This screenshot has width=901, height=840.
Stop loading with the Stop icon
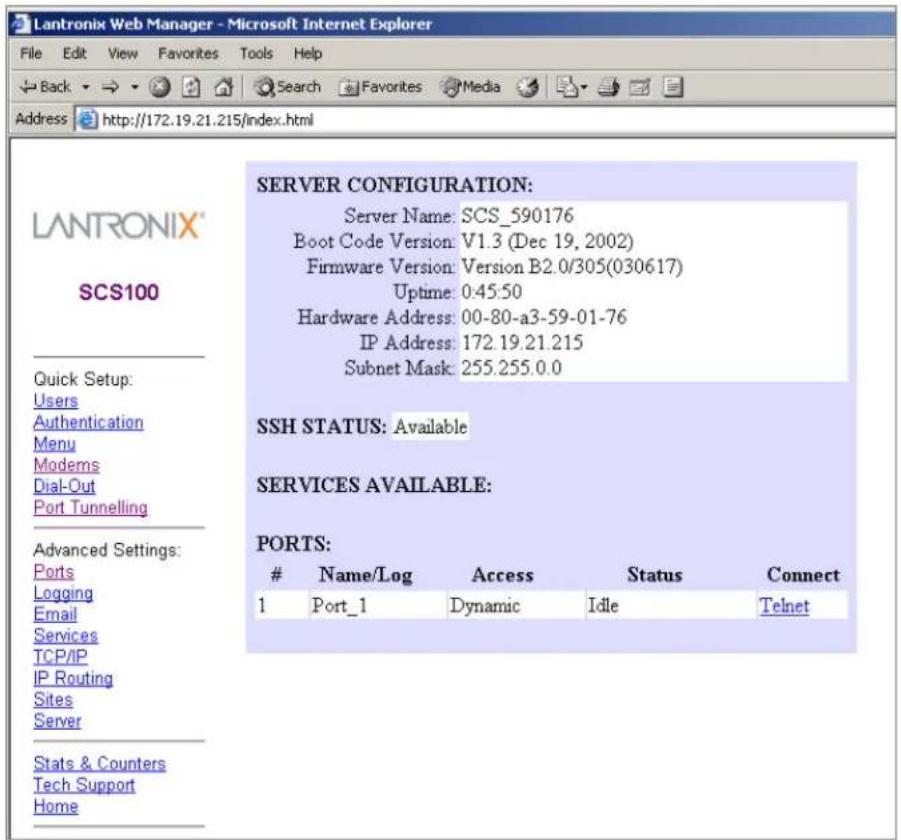click(x=160, y=87)
